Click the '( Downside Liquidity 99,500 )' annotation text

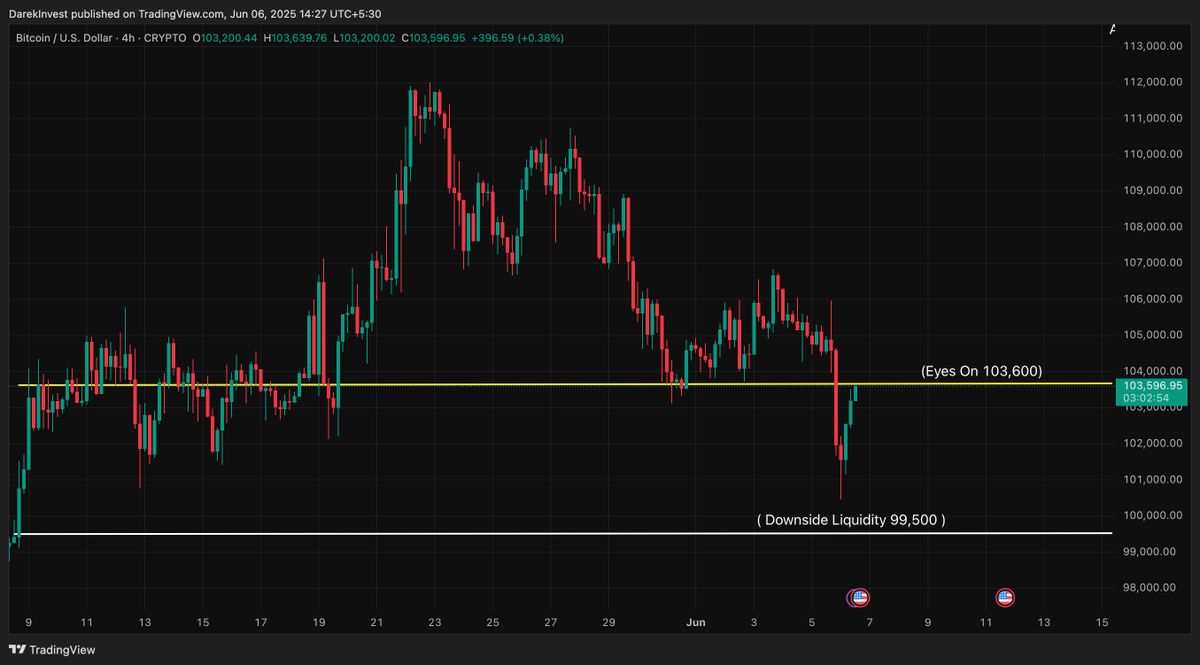click(x=851, y=520)
